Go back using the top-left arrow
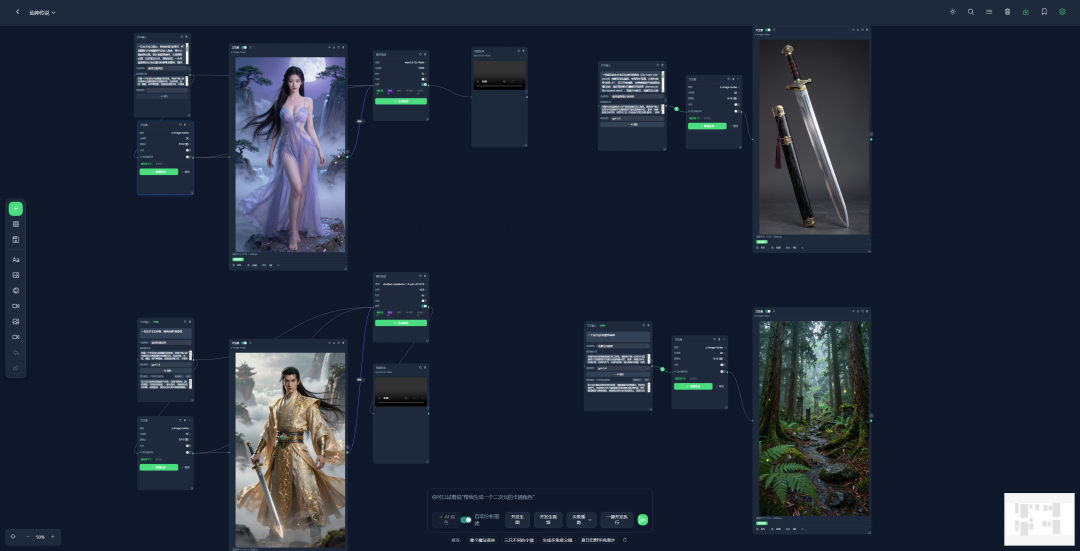 pos(18,12)
